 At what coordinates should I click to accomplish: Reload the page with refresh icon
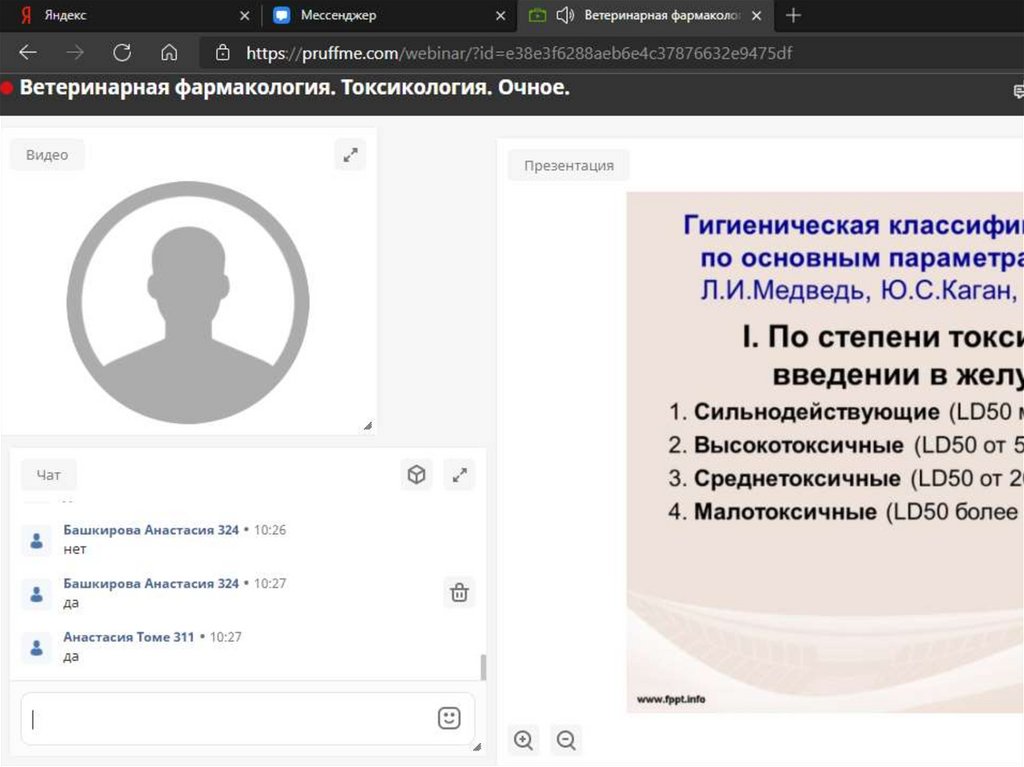122,53
